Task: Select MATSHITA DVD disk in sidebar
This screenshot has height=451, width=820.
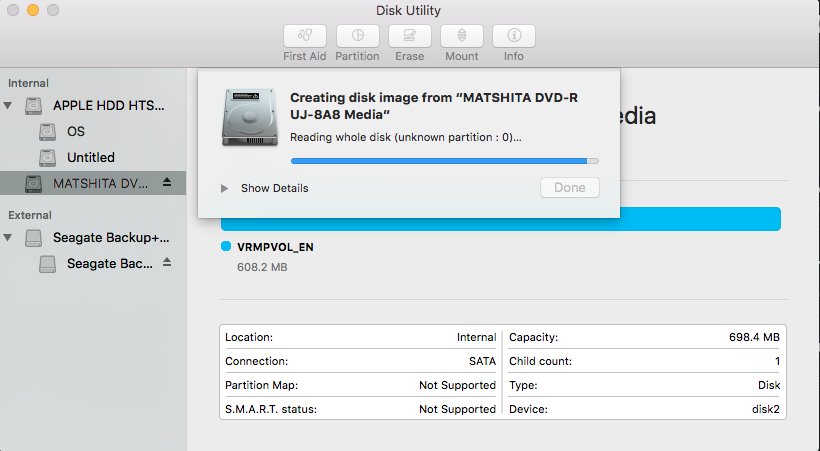Action: point(99,184)
